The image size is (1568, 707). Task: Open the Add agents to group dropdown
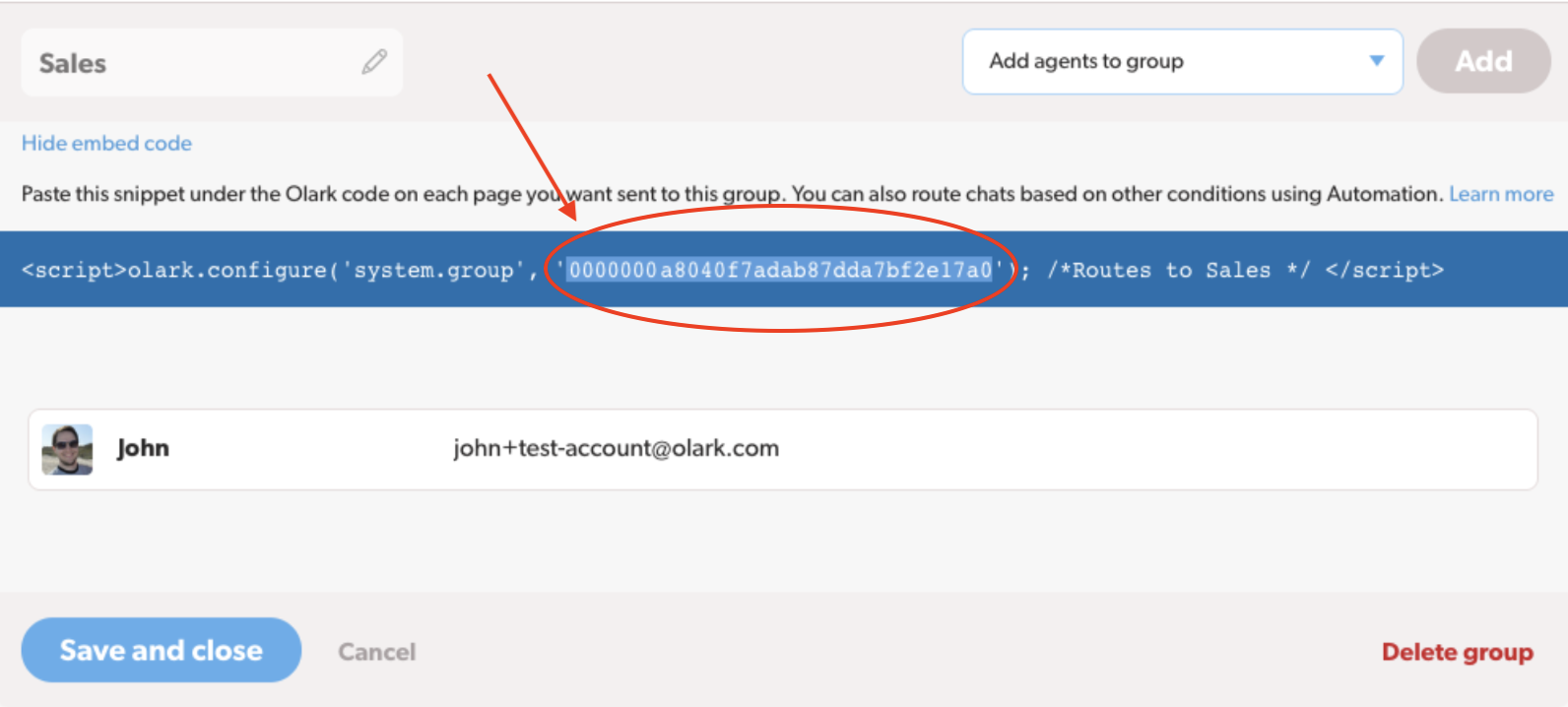pos(1182,61)
